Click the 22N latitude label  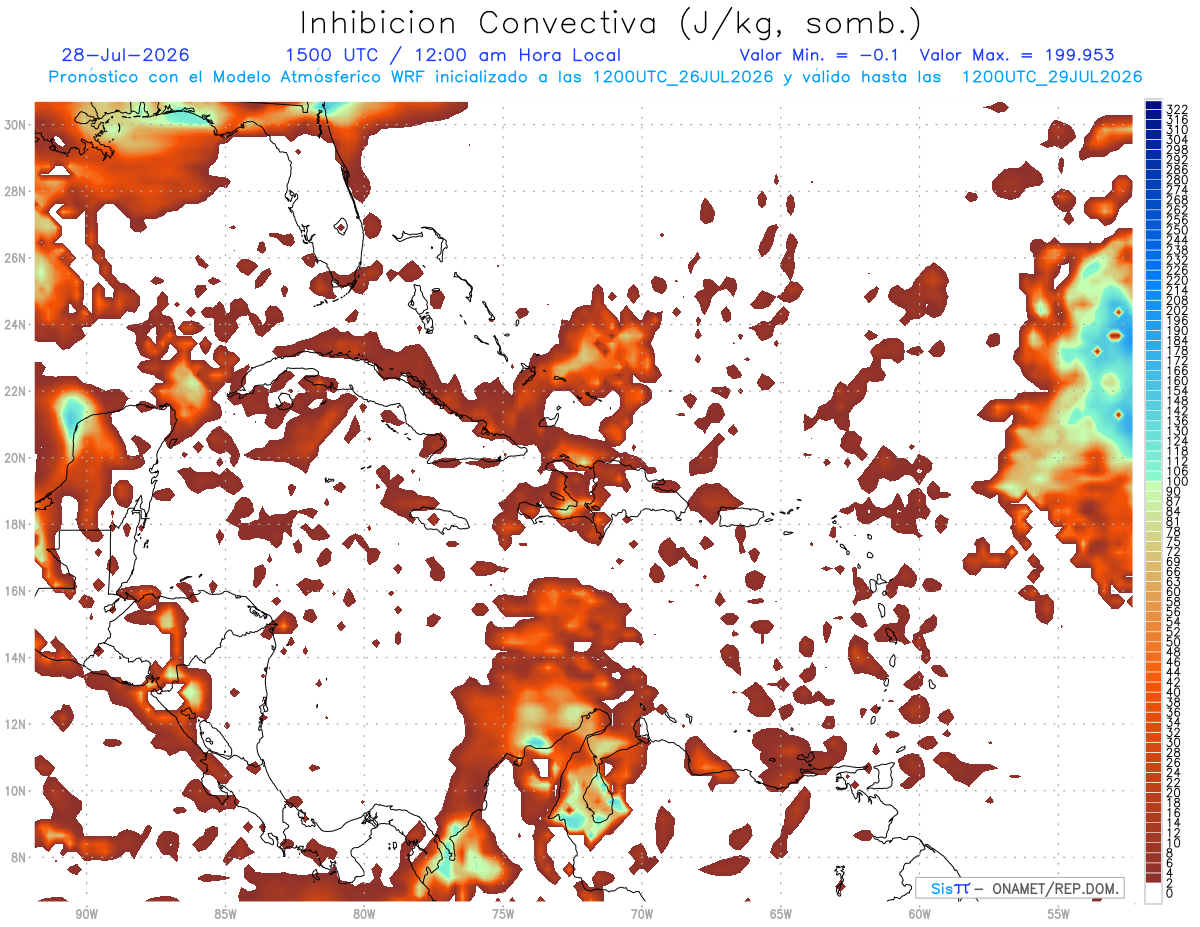point(16,391)
